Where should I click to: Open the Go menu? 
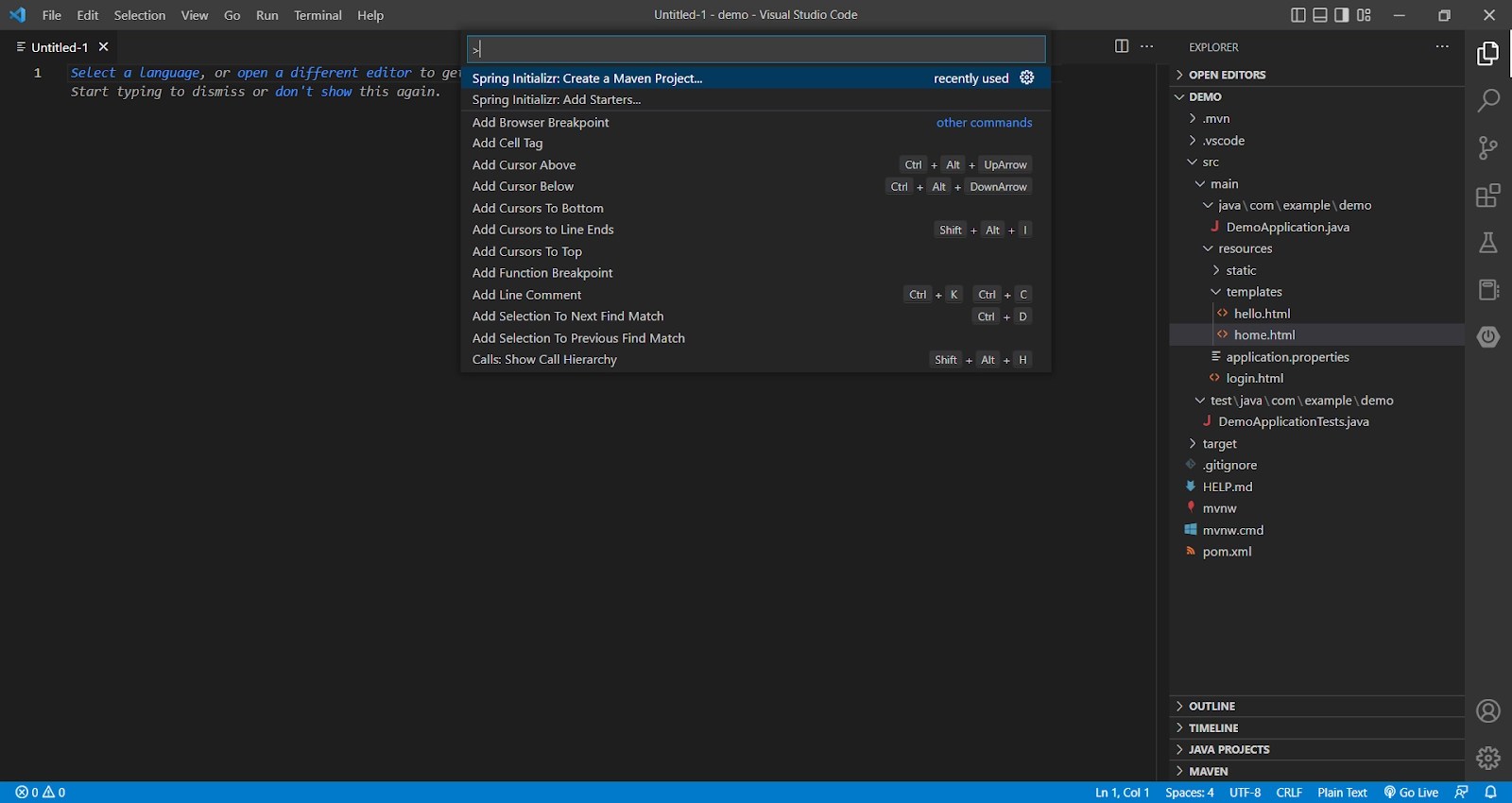pos(232,15)
